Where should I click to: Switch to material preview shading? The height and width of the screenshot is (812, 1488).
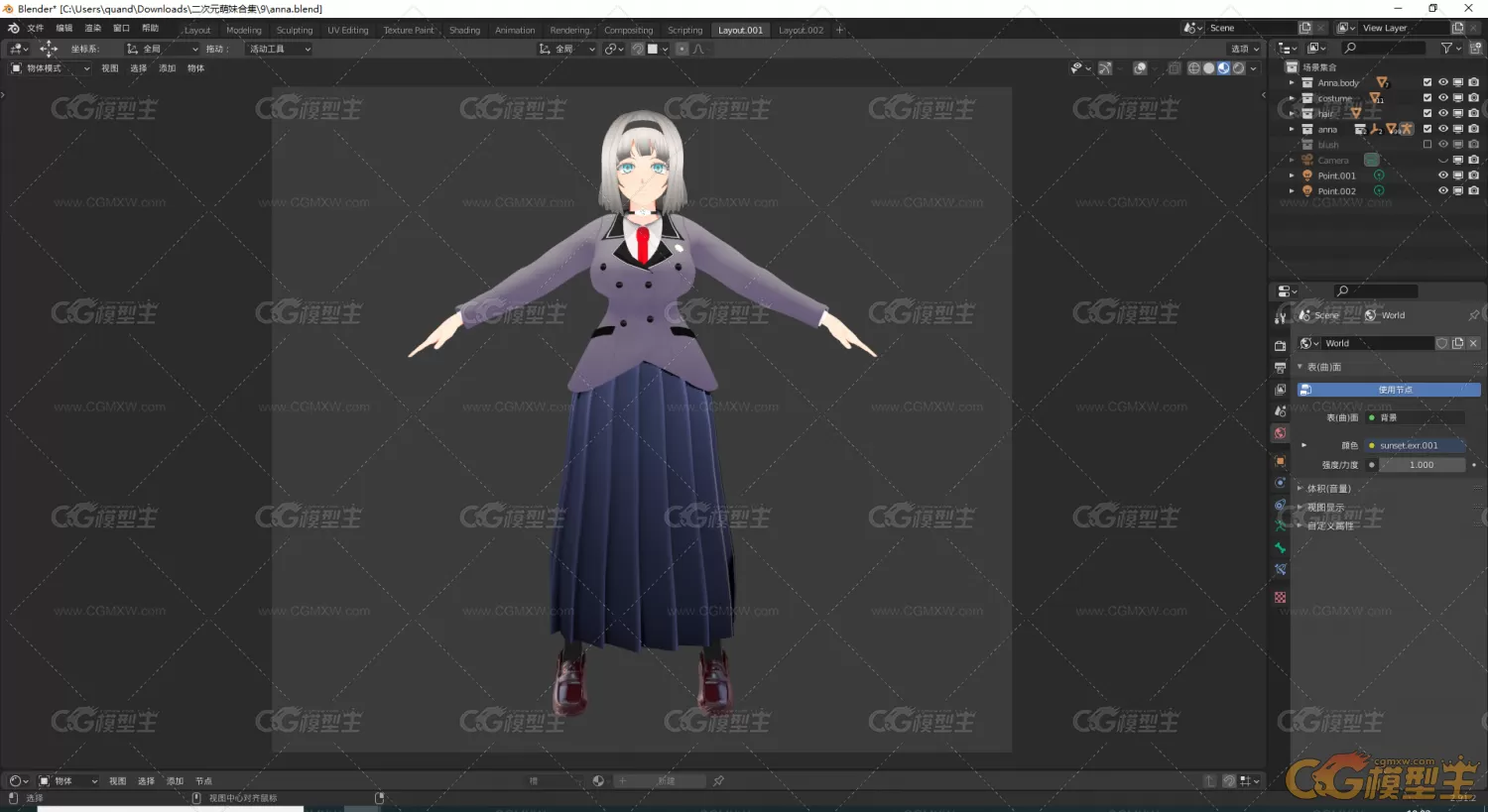pyautogui.click(x=1223, y=68)
